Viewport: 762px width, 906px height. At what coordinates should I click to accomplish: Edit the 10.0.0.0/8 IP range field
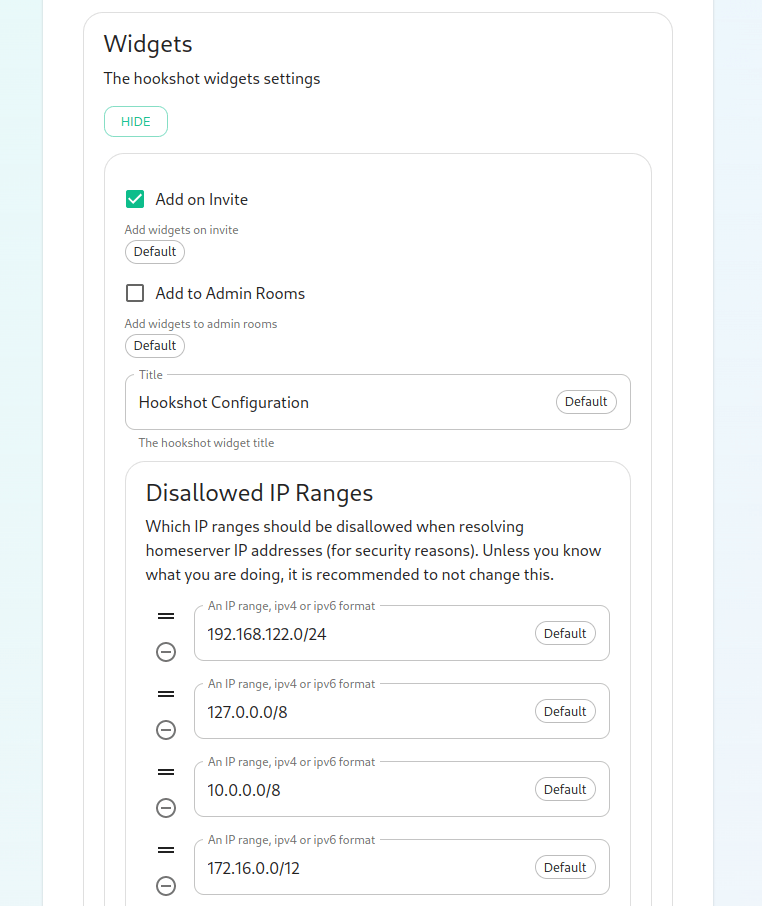pyautogui.click(x=360, y=790)
